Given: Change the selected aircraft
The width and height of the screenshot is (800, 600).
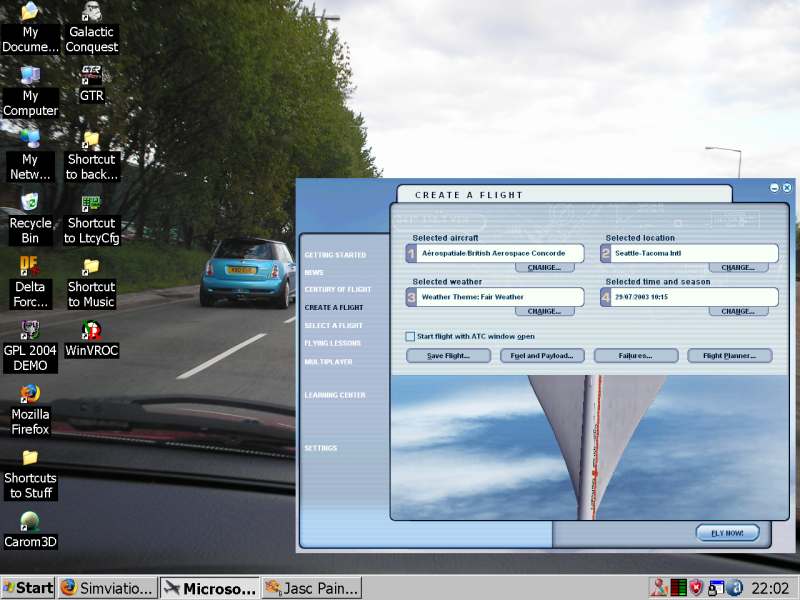Looking at the screenshot, I should (544, 267).
